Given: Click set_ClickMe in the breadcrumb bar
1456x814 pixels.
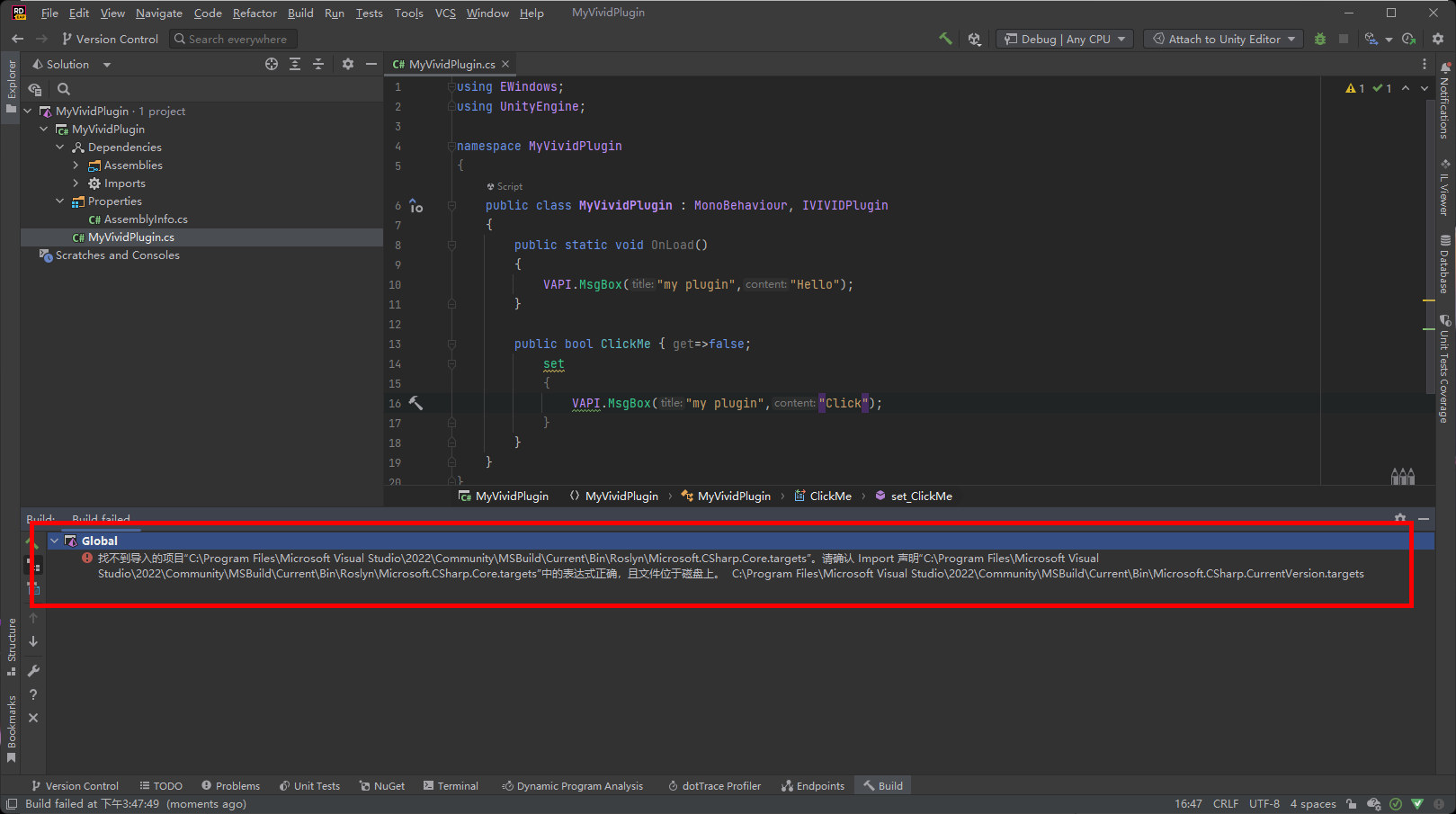Looking at the screenshot, I should click(913, 496).
